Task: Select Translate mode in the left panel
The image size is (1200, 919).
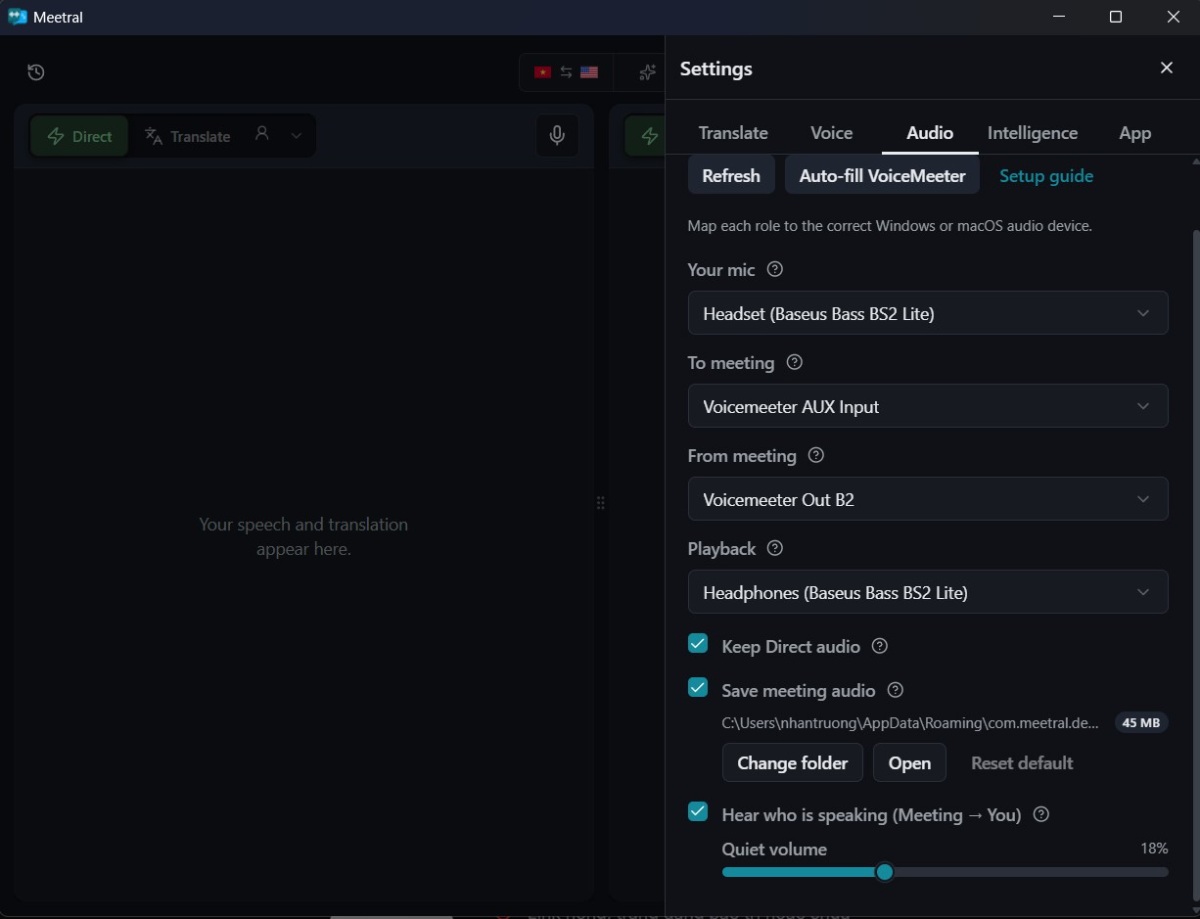Action: pyautogui.click(x=187, y=136)
